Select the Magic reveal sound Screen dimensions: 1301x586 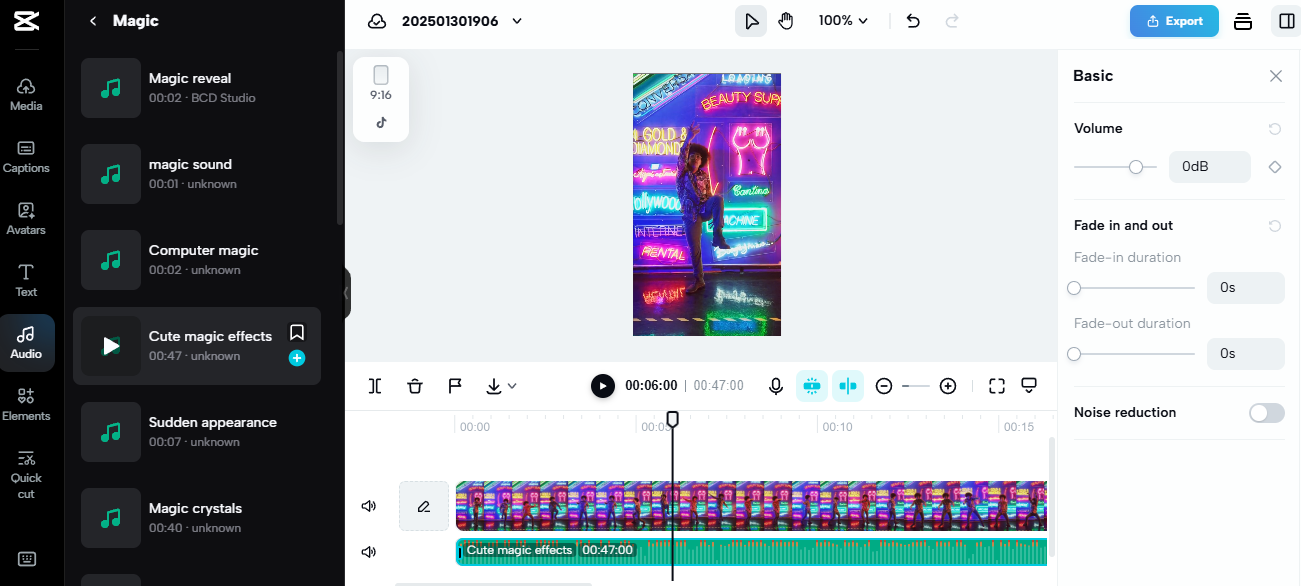click(197, 88)
